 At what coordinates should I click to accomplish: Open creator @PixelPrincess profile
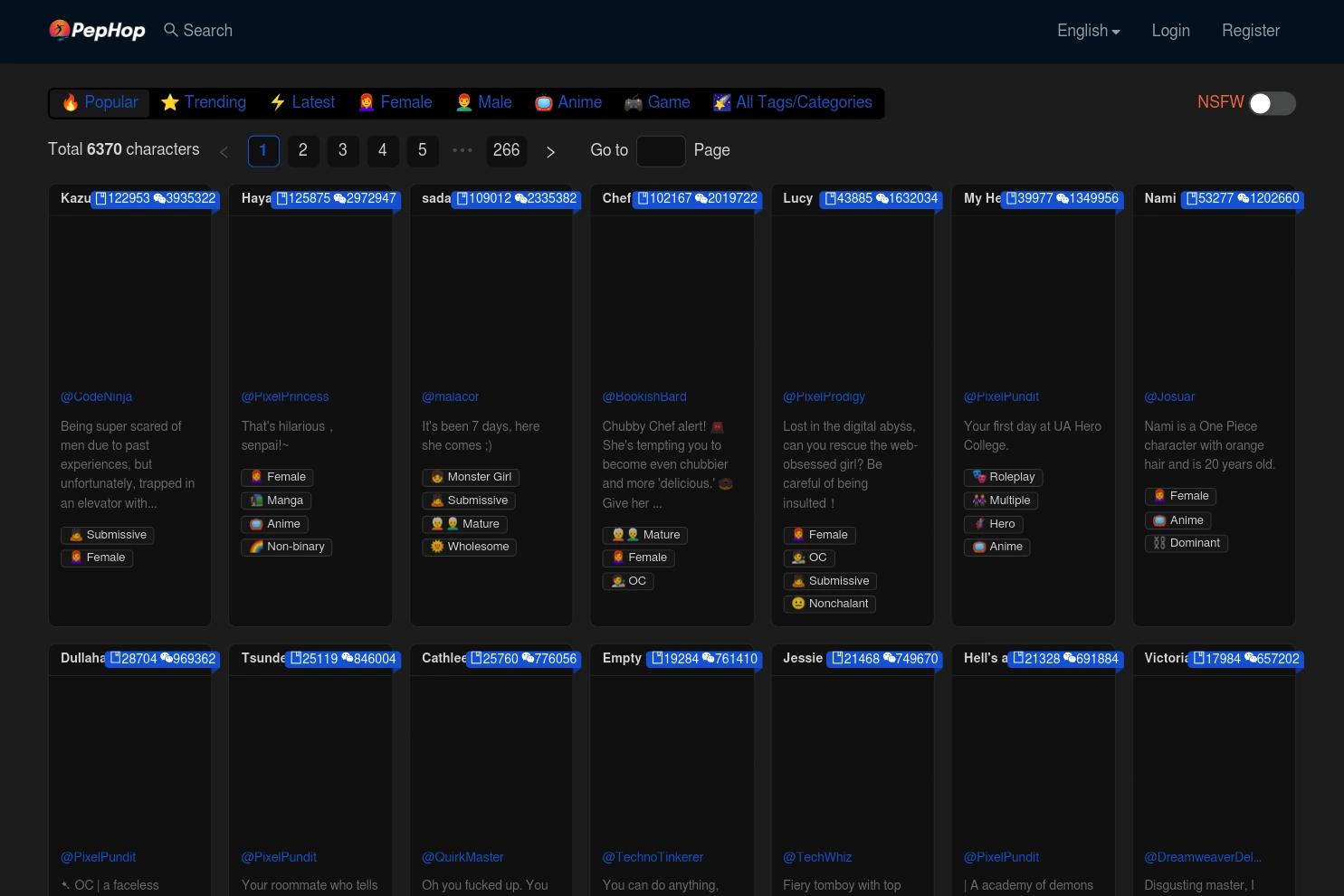click(x=285, y=396)
